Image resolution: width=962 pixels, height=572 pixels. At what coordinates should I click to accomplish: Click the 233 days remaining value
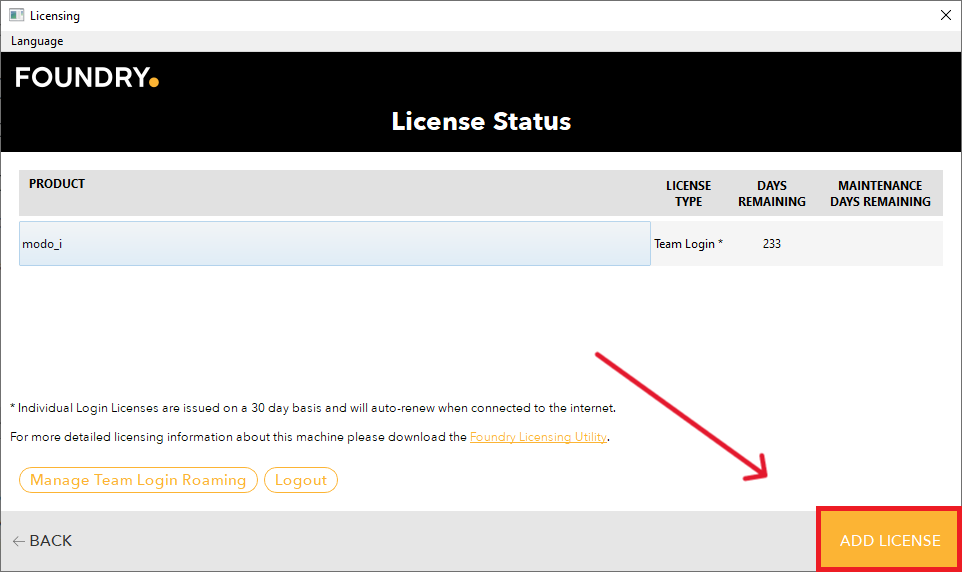click(771, 244)
